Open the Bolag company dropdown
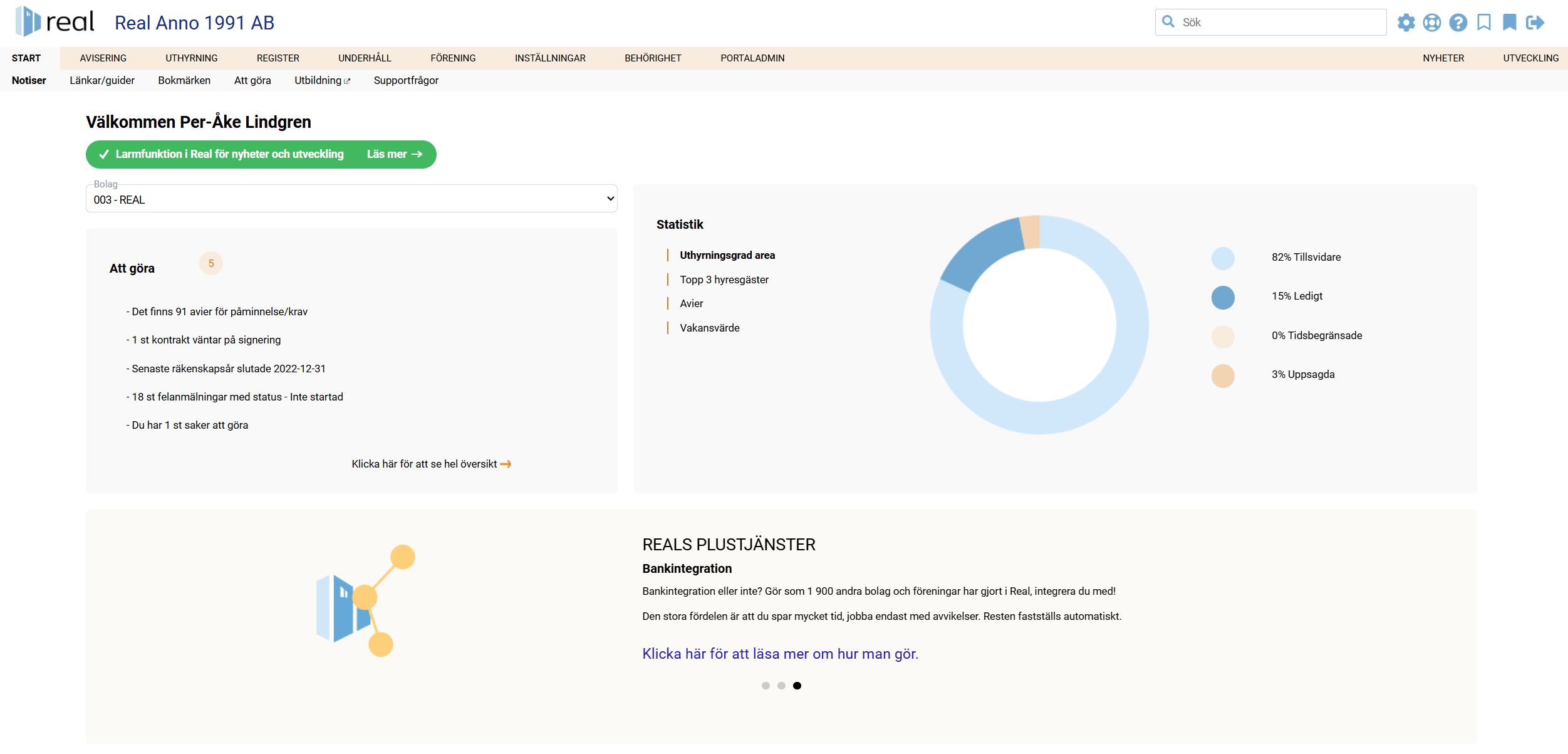 click(351, 199)
